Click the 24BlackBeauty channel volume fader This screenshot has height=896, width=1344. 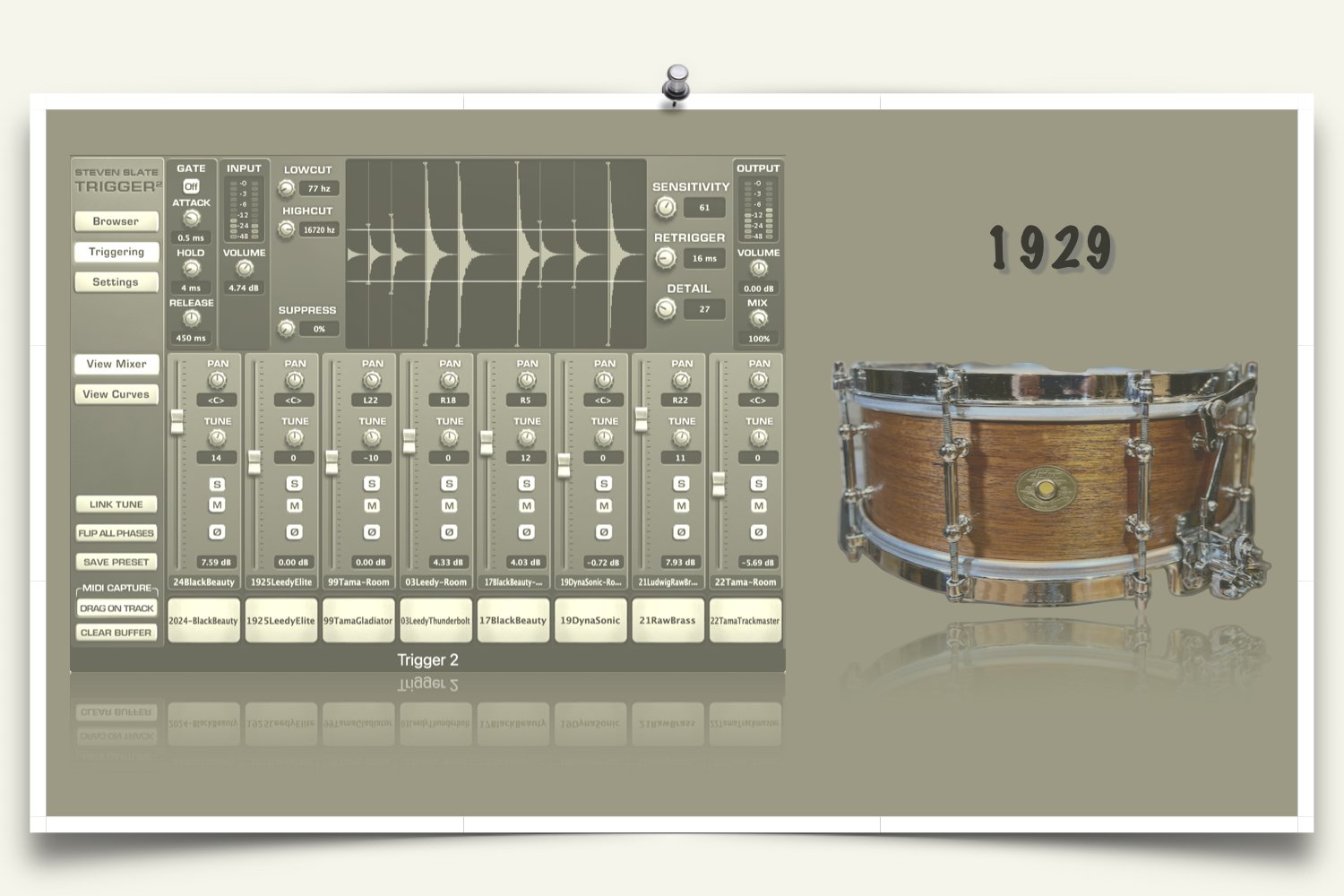pos(177,421)
